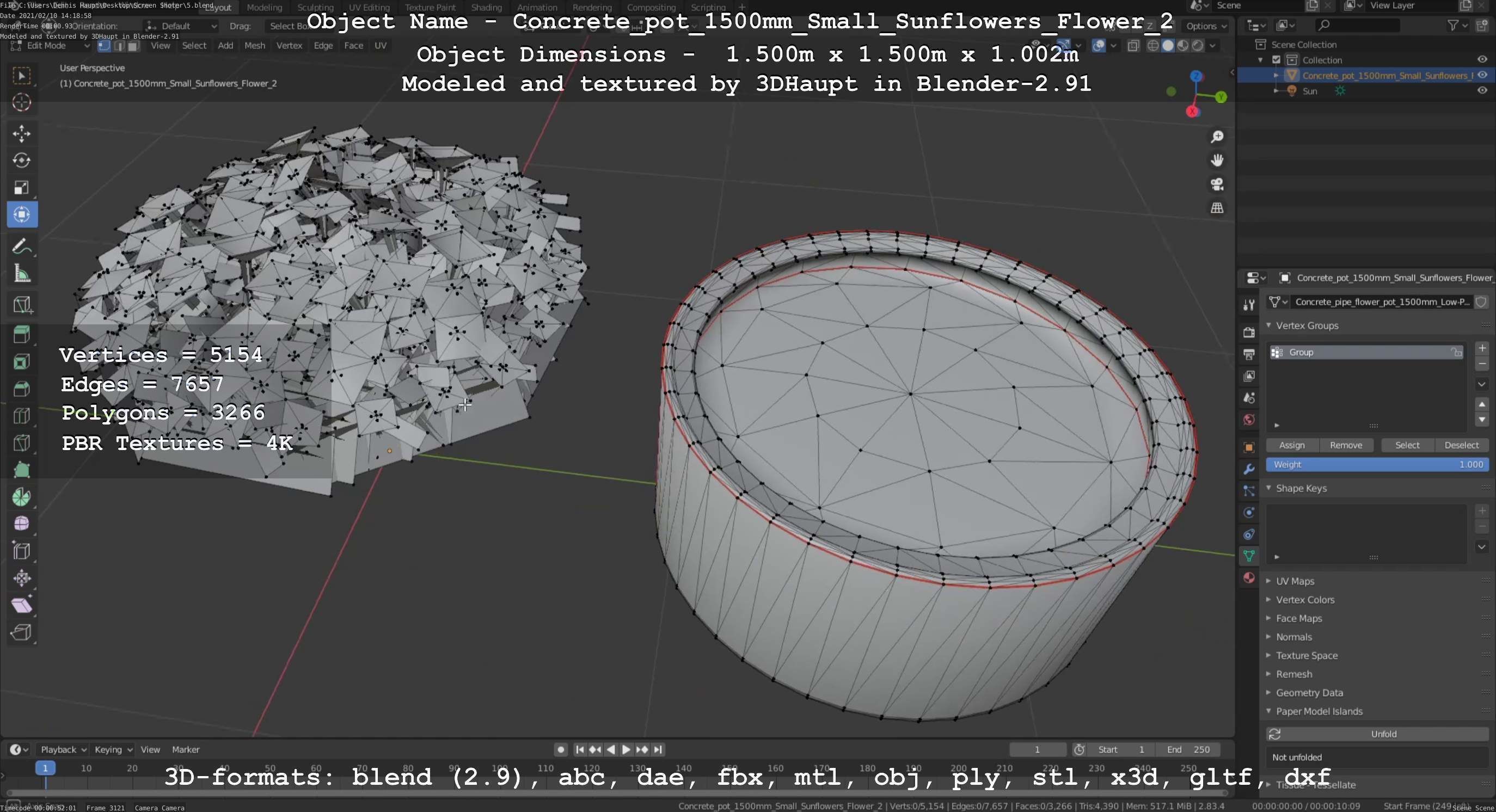Image resolution: width=1496 pixels, height=812 pixels.
Task: Expand the Sun item in outliner
Action: pyautogui.click(x=1276, y=91)
